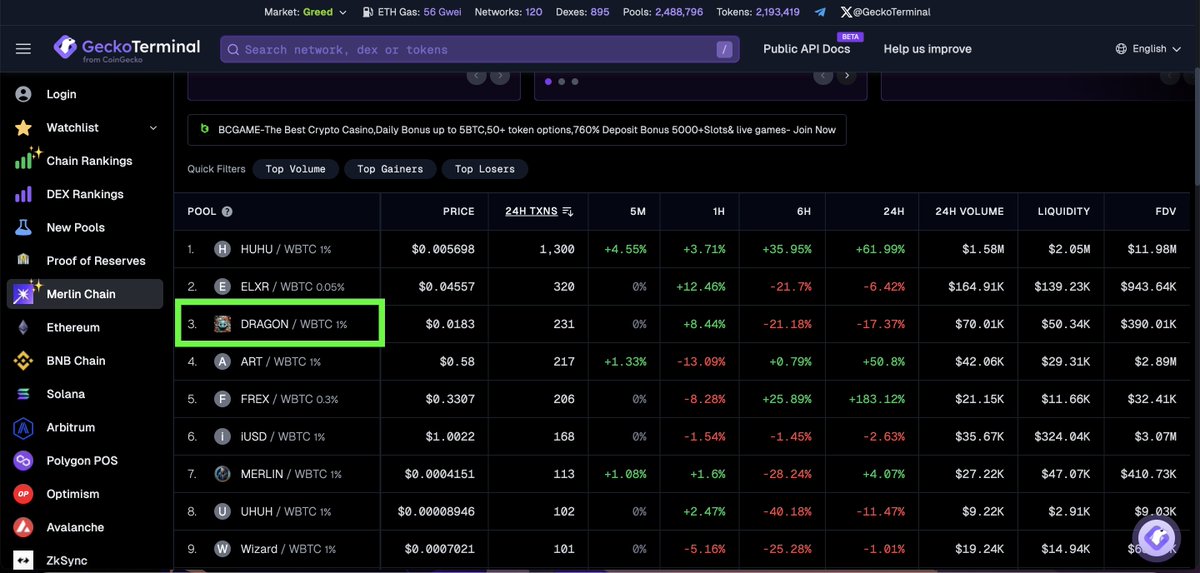1200x573 pixels.
Task: Select the second carousel pagination dot
Action: pos(563,81)
